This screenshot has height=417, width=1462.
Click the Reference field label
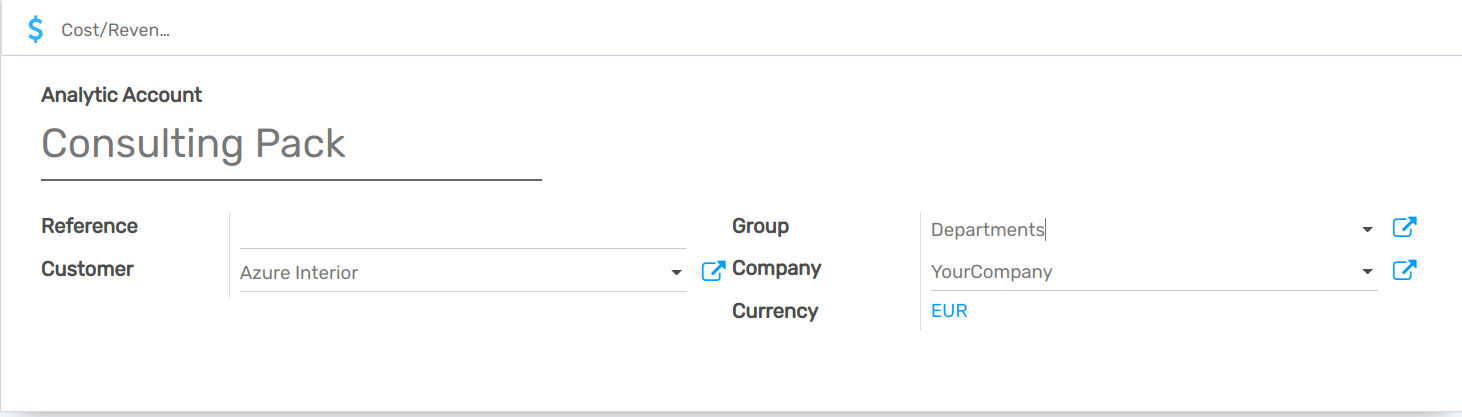90,226
